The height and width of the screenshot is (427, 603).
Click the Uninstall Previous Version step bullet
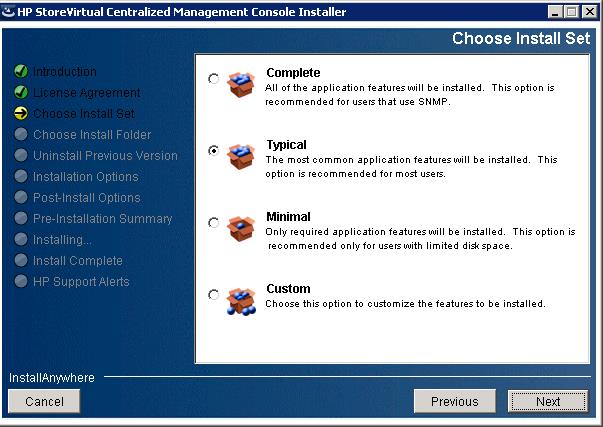point(21,155)
